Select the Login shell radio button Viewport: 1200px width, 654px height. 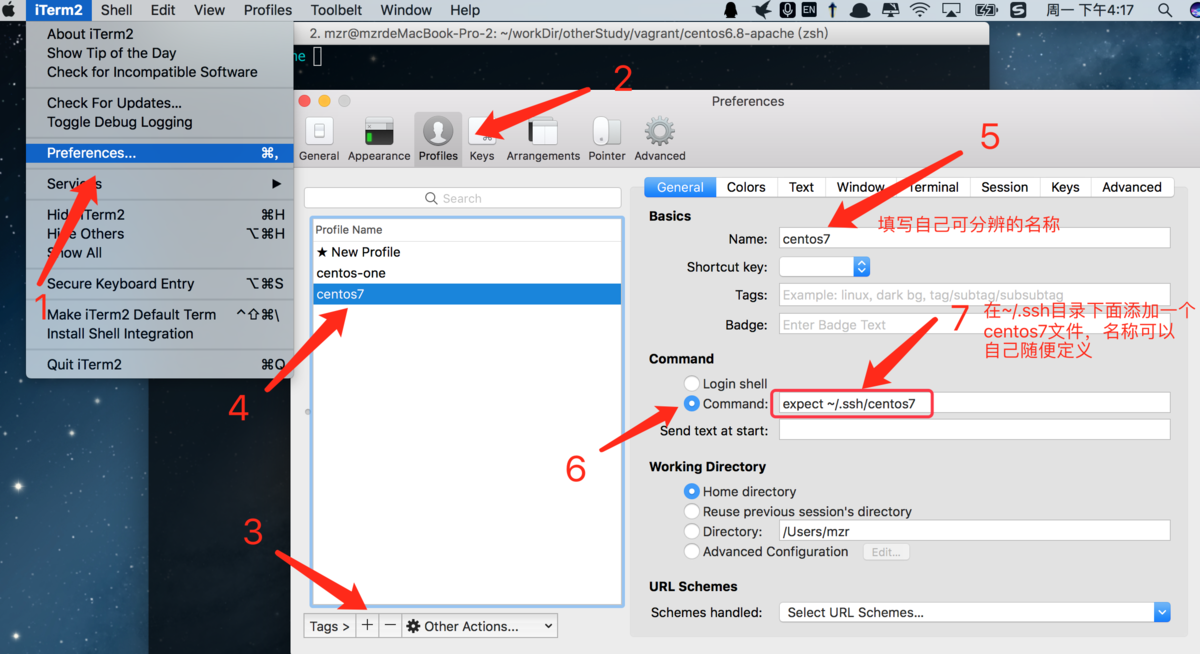[692, 383]
